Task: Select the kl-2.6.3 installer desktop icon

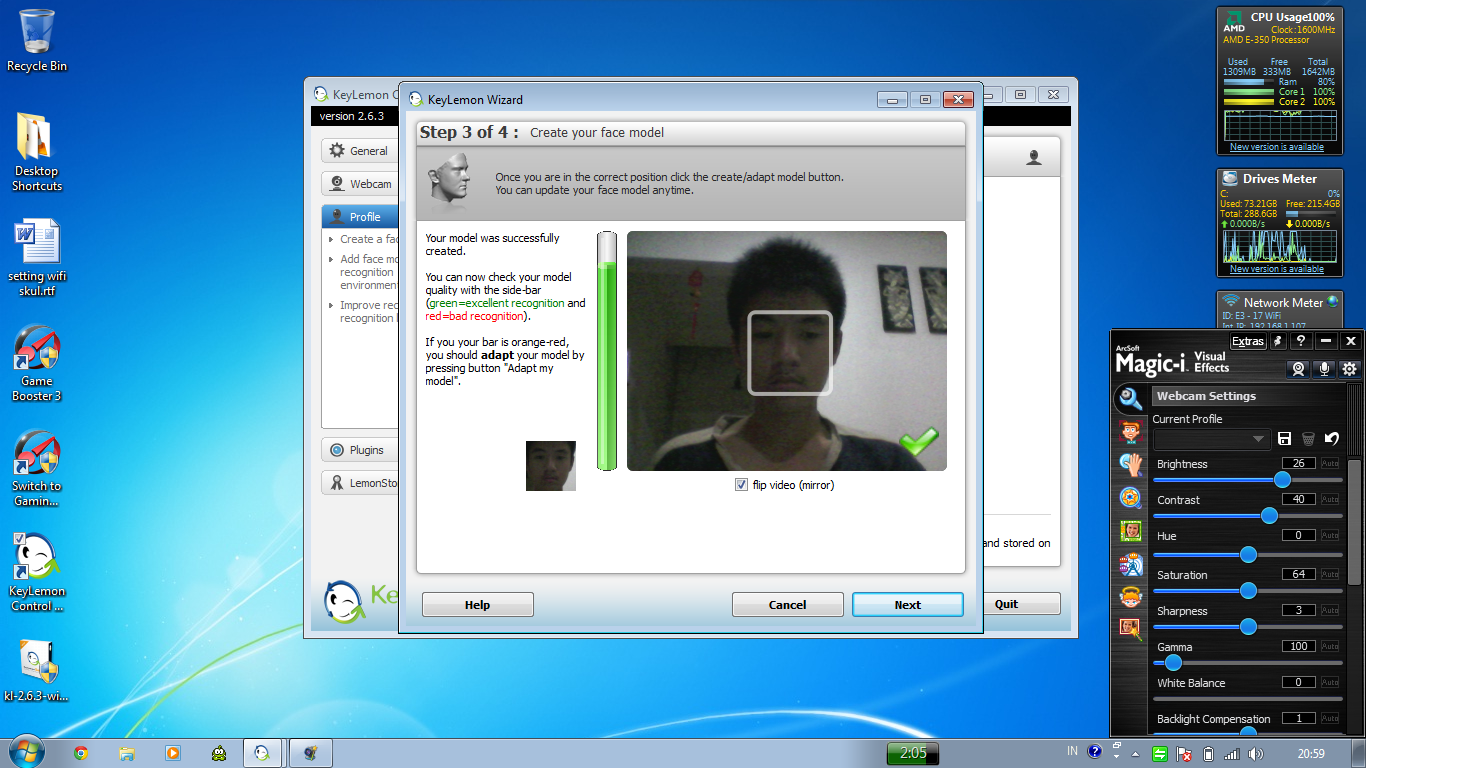Action: click(37, 670)
